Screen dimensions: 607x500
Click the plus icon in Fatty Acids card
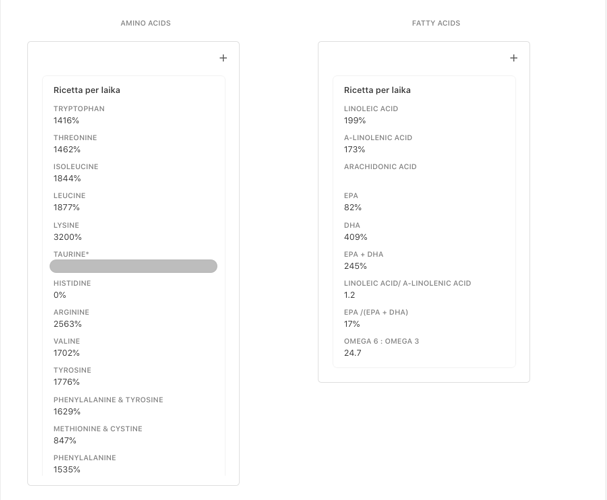coord(514,58)
